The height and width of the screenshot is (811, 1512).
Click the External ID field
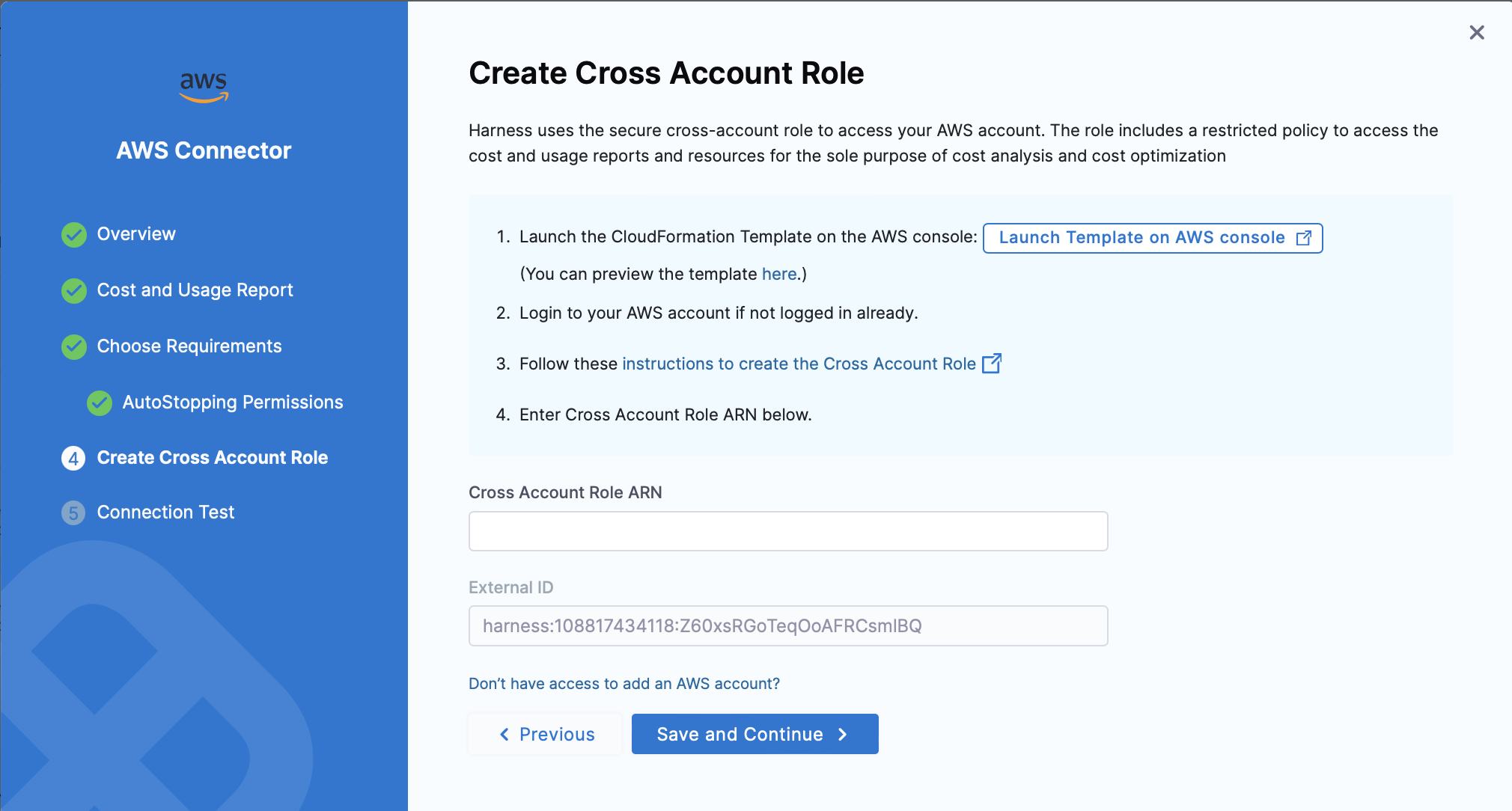pyautogui.click(x=787, y=626)
